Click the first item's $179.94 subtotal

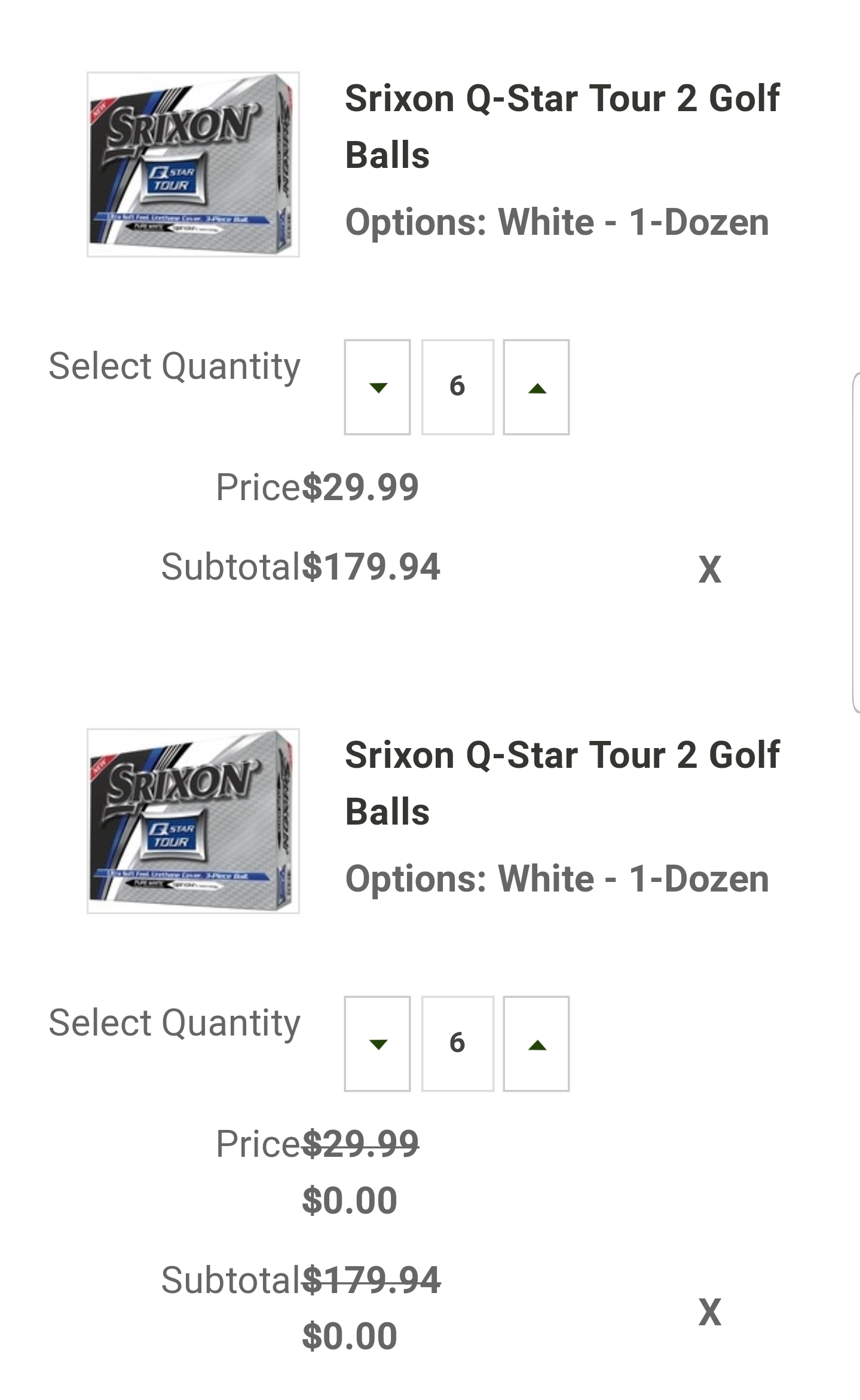click(x=371, y=566)
